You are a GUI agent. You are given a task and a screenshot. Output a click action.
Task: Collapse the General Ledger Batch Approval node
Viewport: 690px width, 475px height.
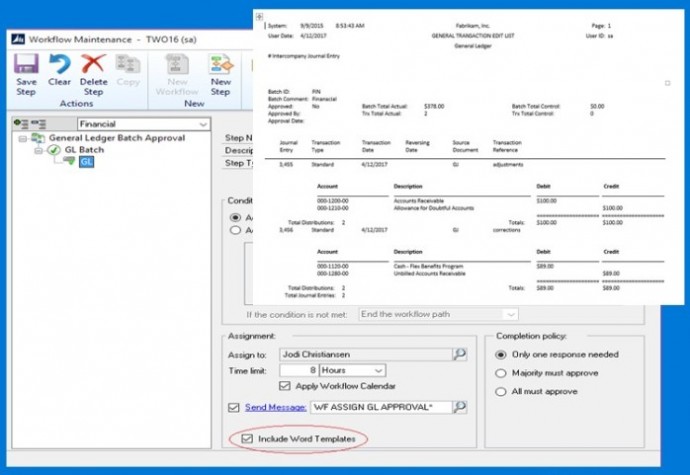coord(22,139)
